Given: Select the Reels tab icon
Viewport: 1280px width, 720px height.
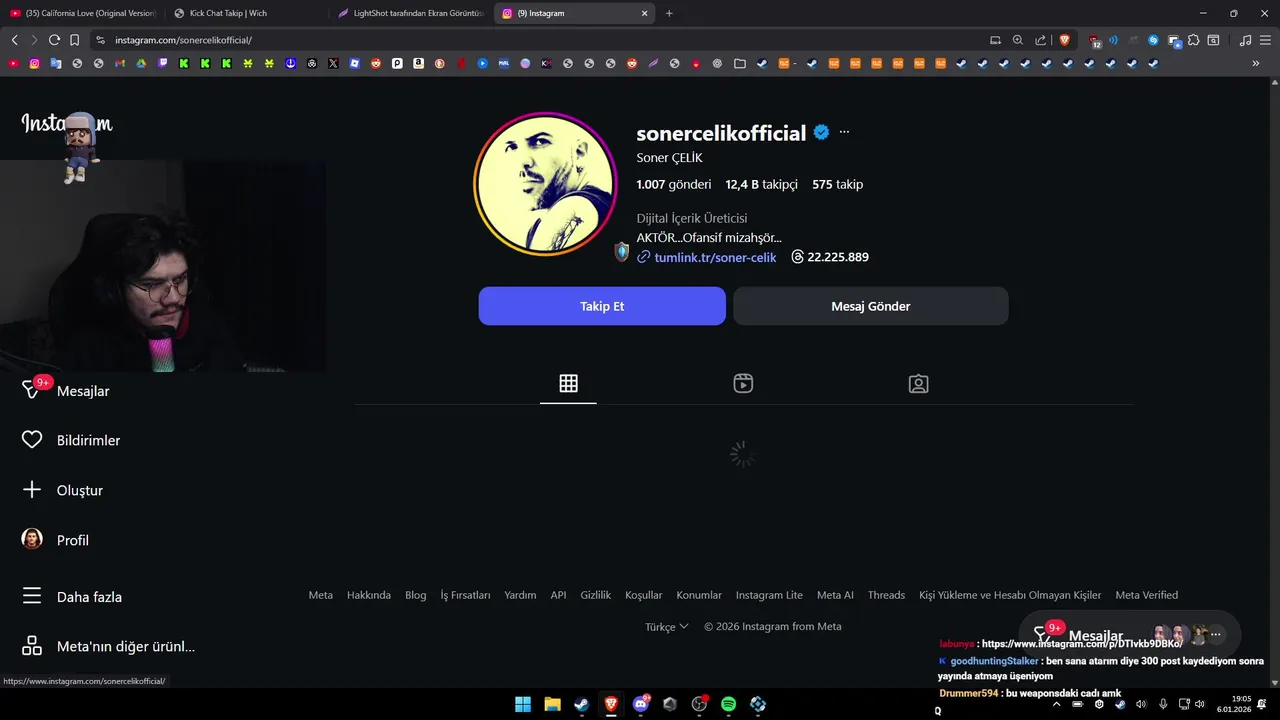Looking at the screenshot, I should tap(743, 383).
